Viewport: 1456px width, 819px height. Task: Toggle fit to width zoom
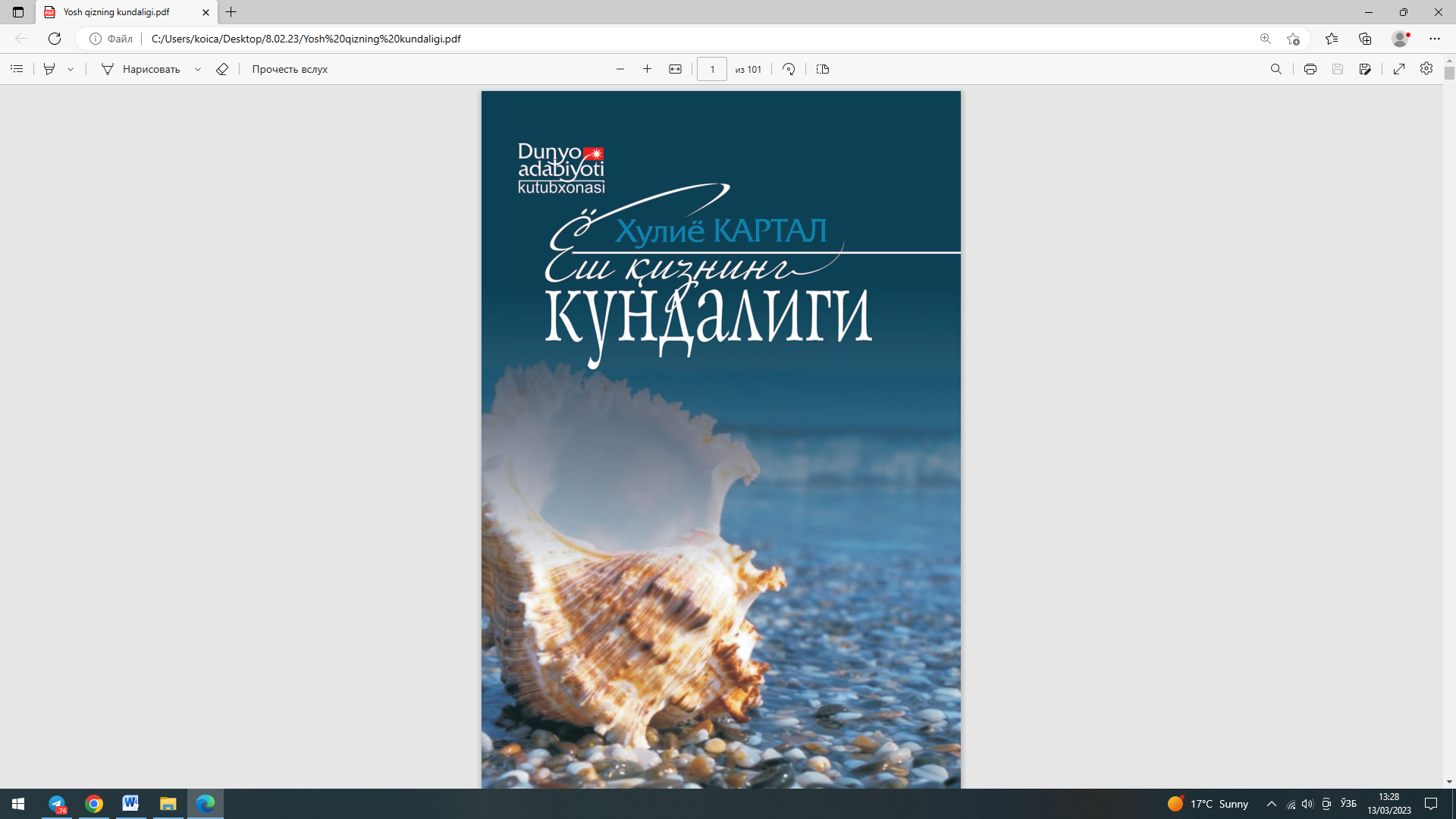tap(675, 69)
